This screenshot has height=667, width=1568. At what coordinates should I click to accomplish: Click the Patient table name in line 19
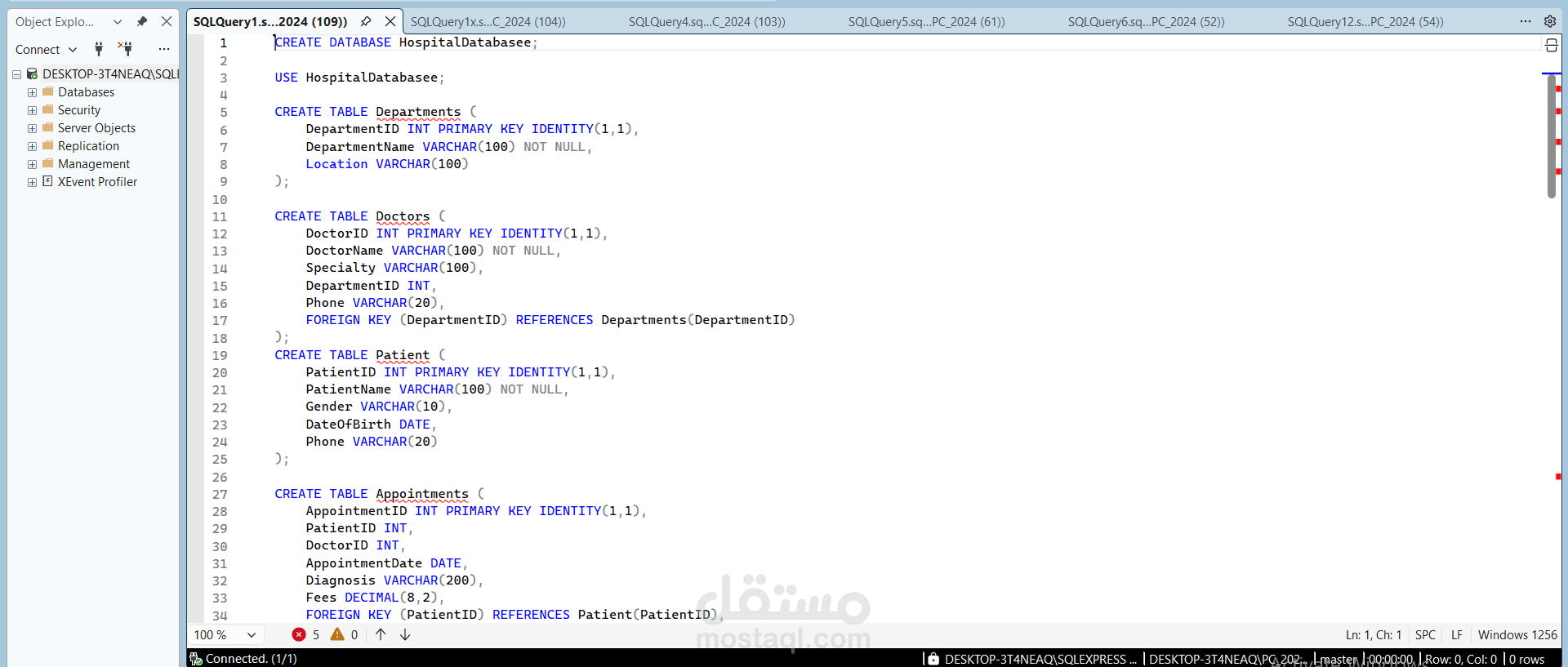[x=403, y=355]
